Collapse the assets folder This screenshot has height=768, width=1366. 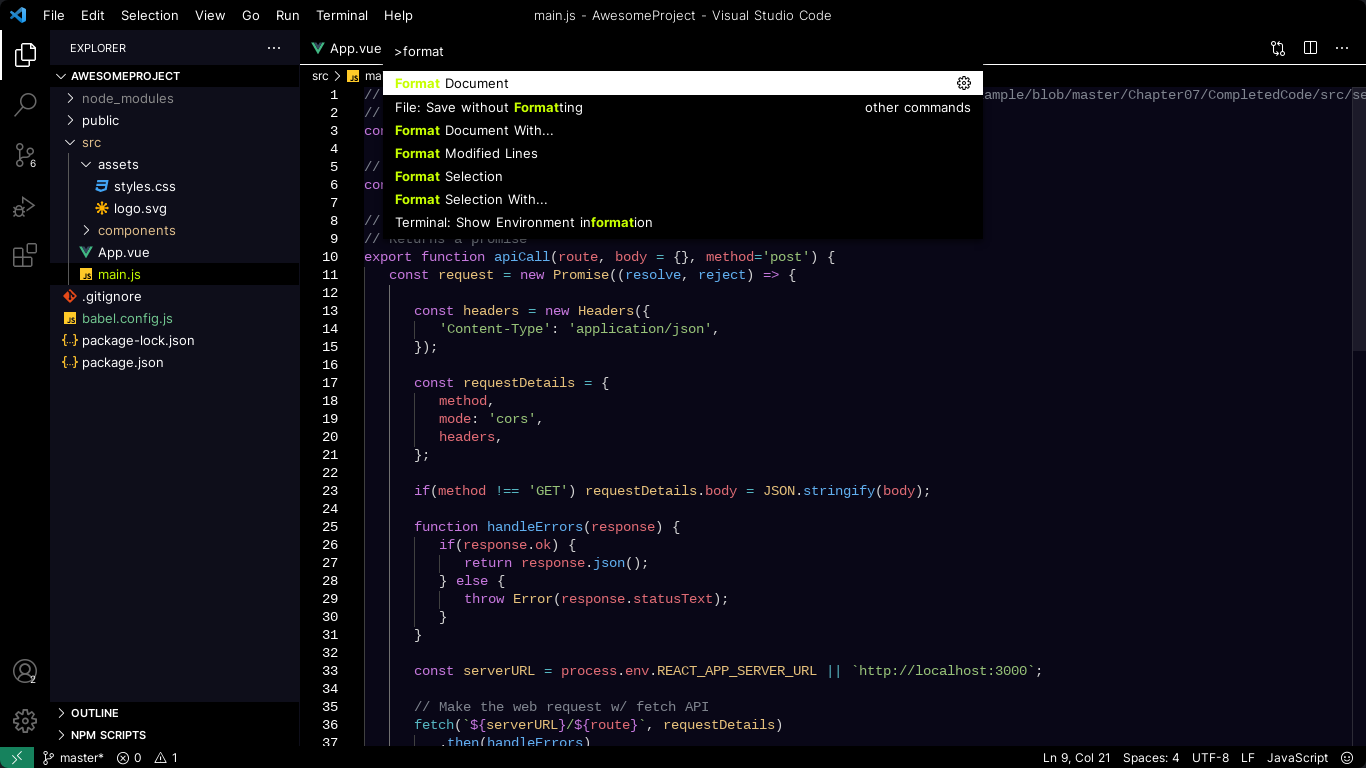pos(174,164)
